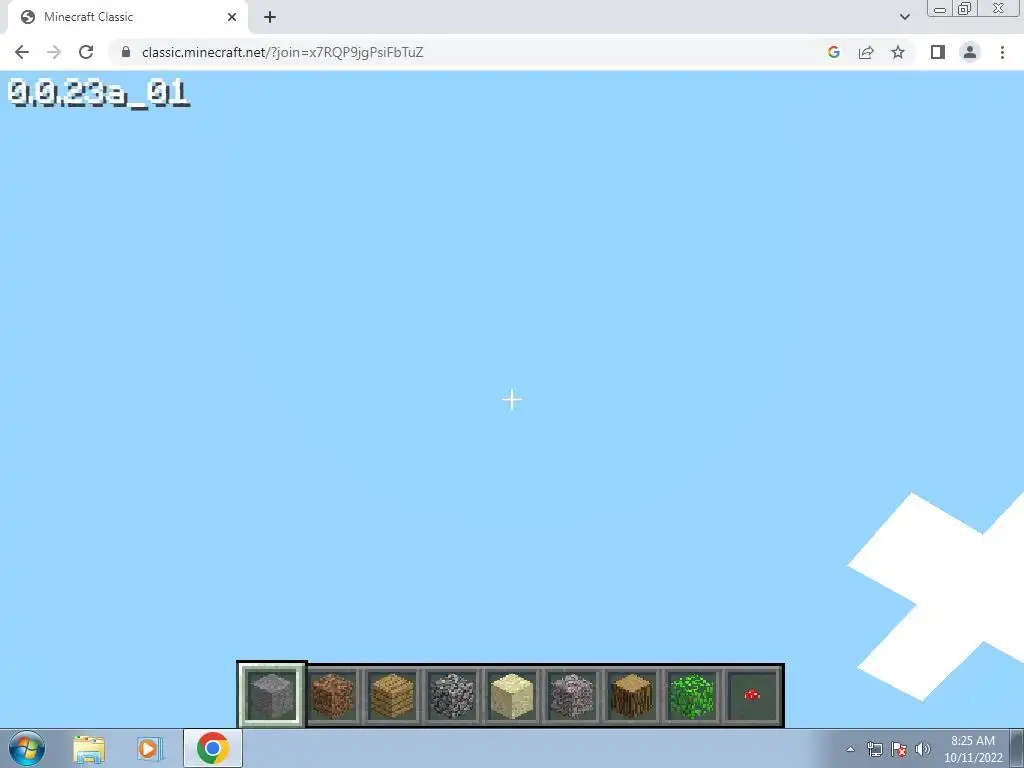The height and width of the screenshot is (768, 1024).
Task: Open Chrome profile avatar menu
Action: click(x=970, y=52)
